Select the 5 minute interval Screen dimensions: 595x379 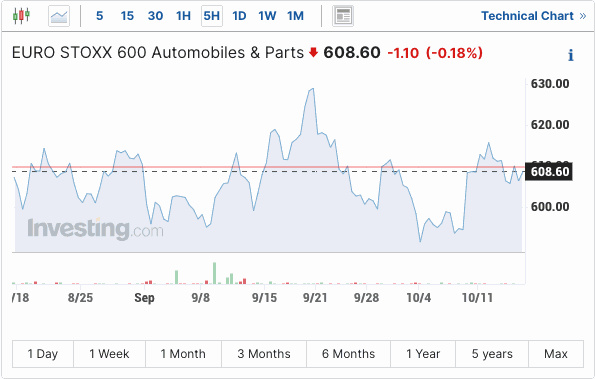[99, 16]
